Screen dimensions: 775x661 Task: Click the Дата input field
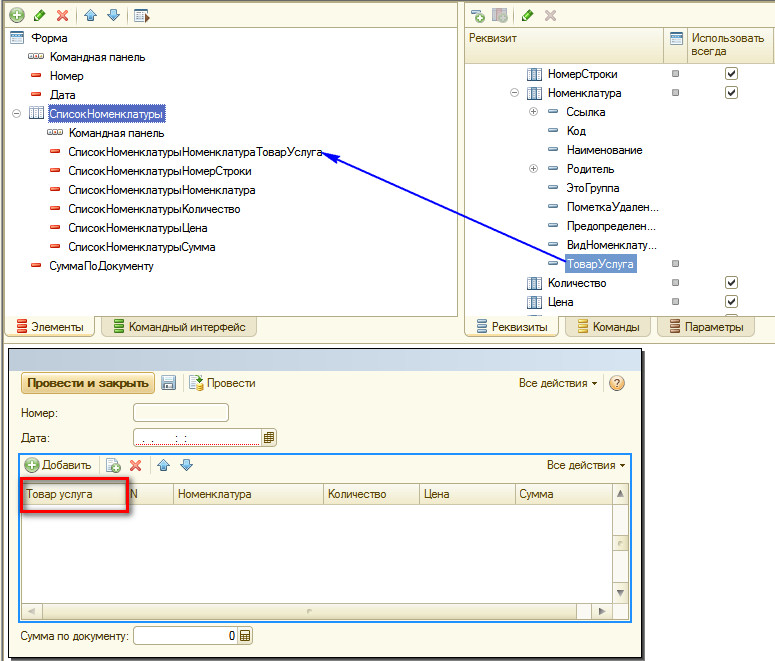[198, 438]
